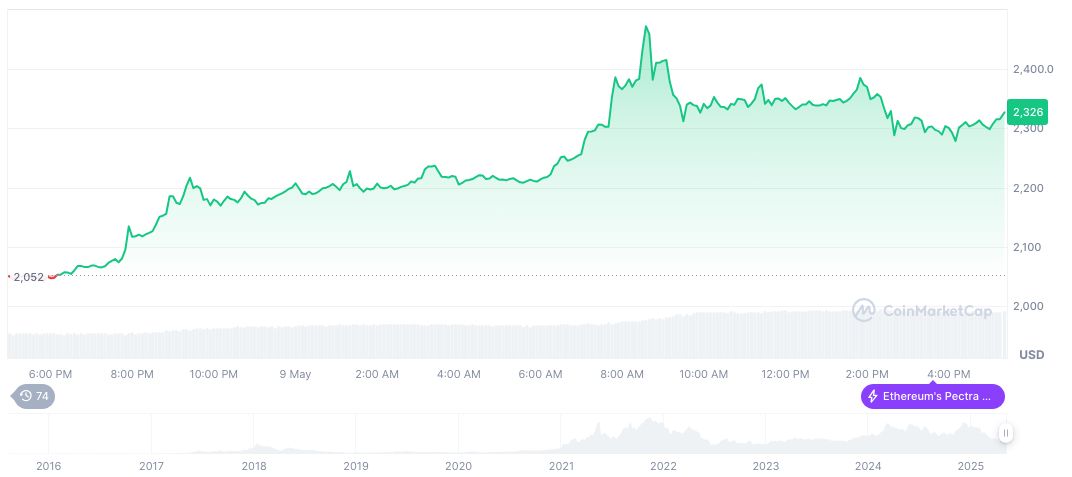Click the 2,400.0 price axis label
Viewport: 1072px width, 477px height.
click(1033, 69)
